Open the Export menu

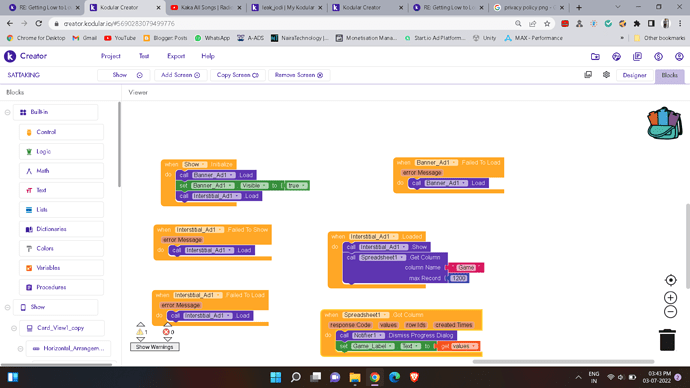pyautogui.click(x=176, y=56)
